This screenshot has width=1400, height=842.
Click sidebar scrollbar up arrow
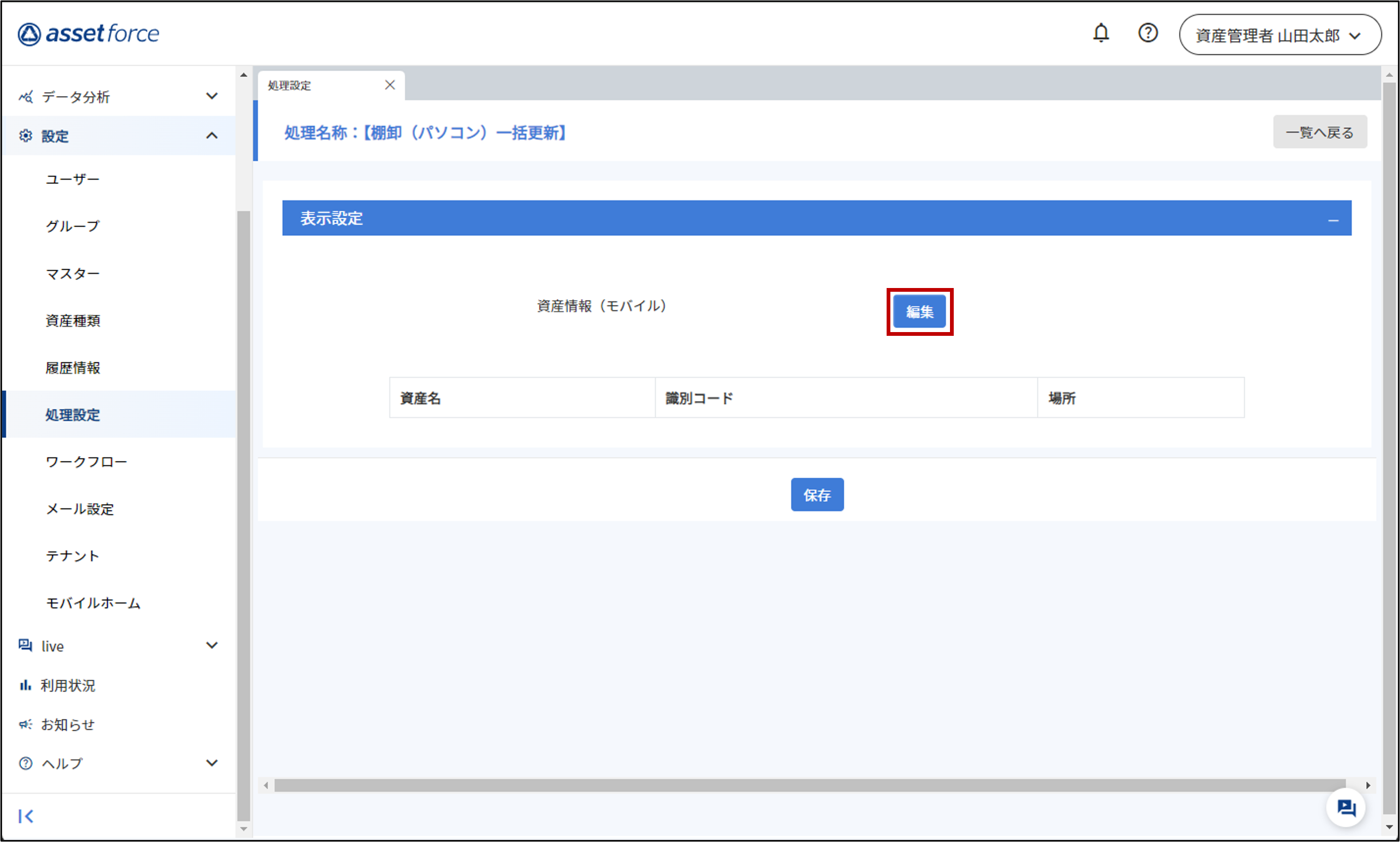coord(244,75)
